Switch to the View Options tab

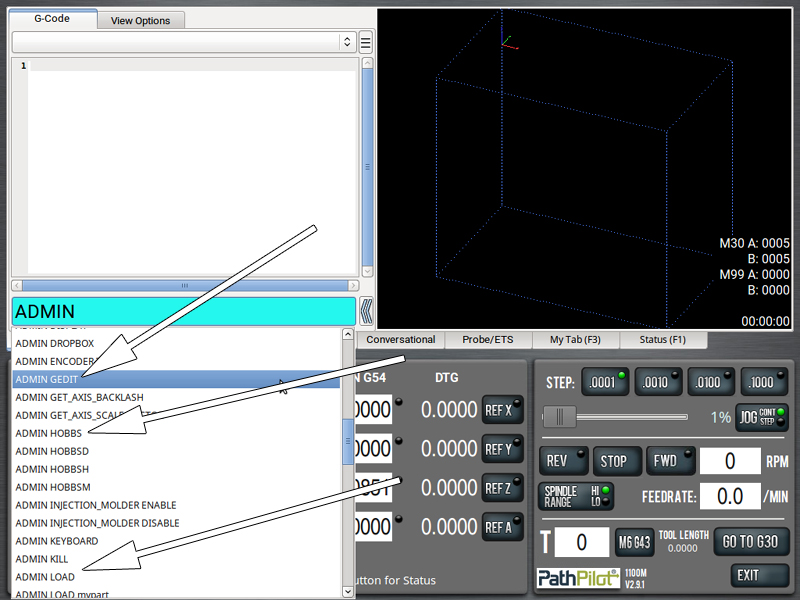click(x=140, y=20)
